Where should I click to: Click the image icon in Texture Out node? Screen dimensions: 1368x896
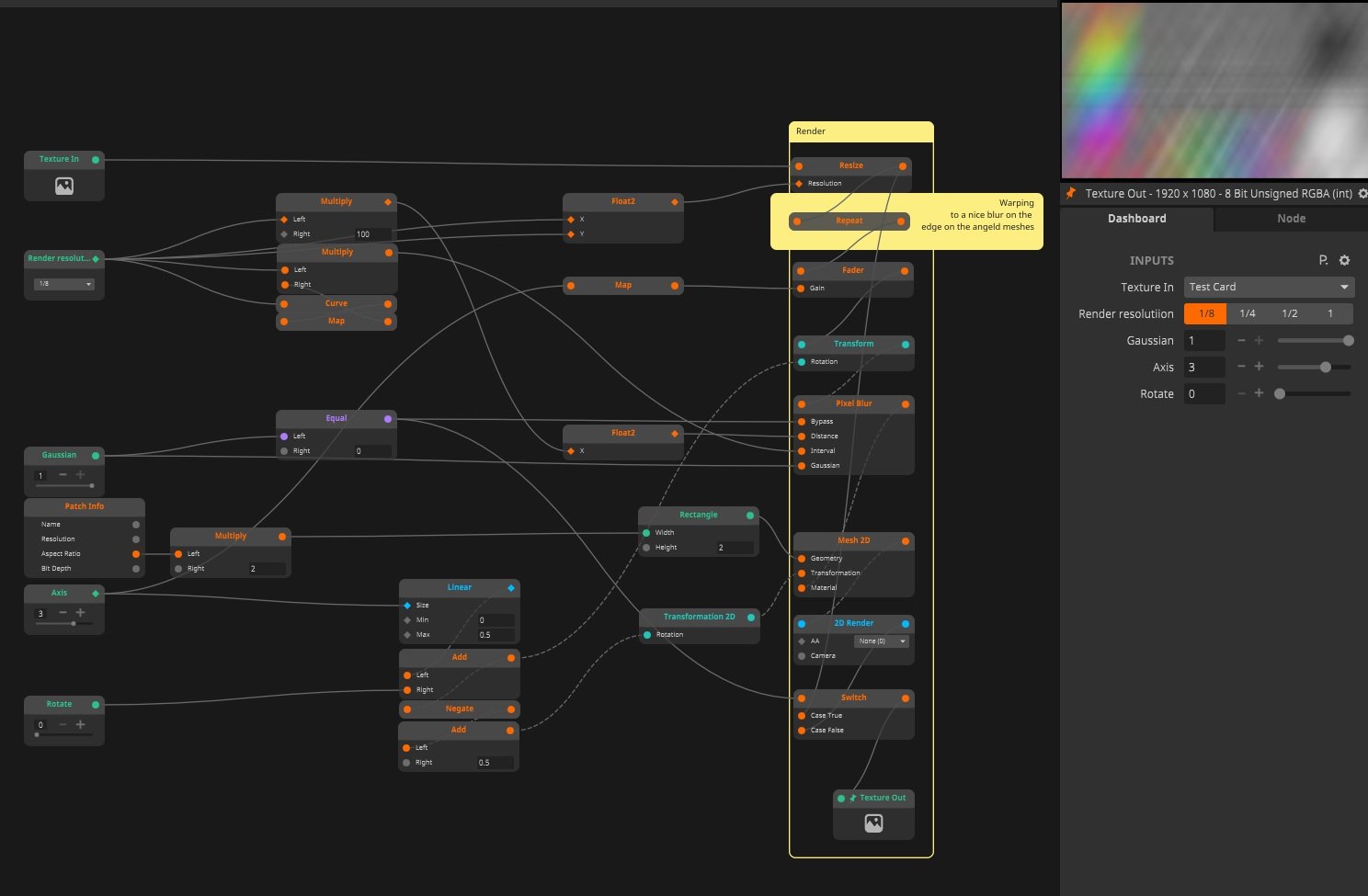pos(873,823)
